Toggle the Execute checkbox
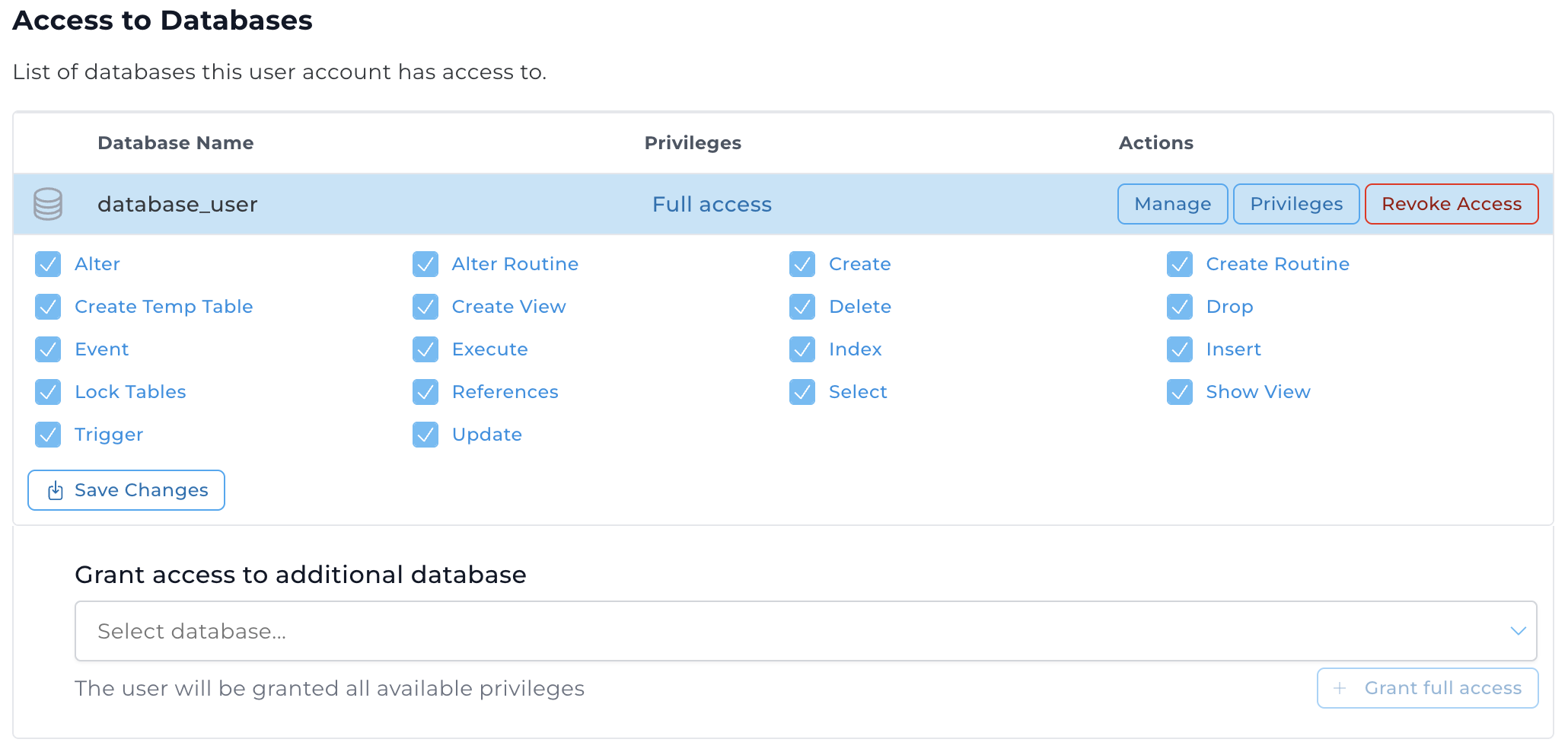The image size is (1568, 752). [x=425, y=349]
